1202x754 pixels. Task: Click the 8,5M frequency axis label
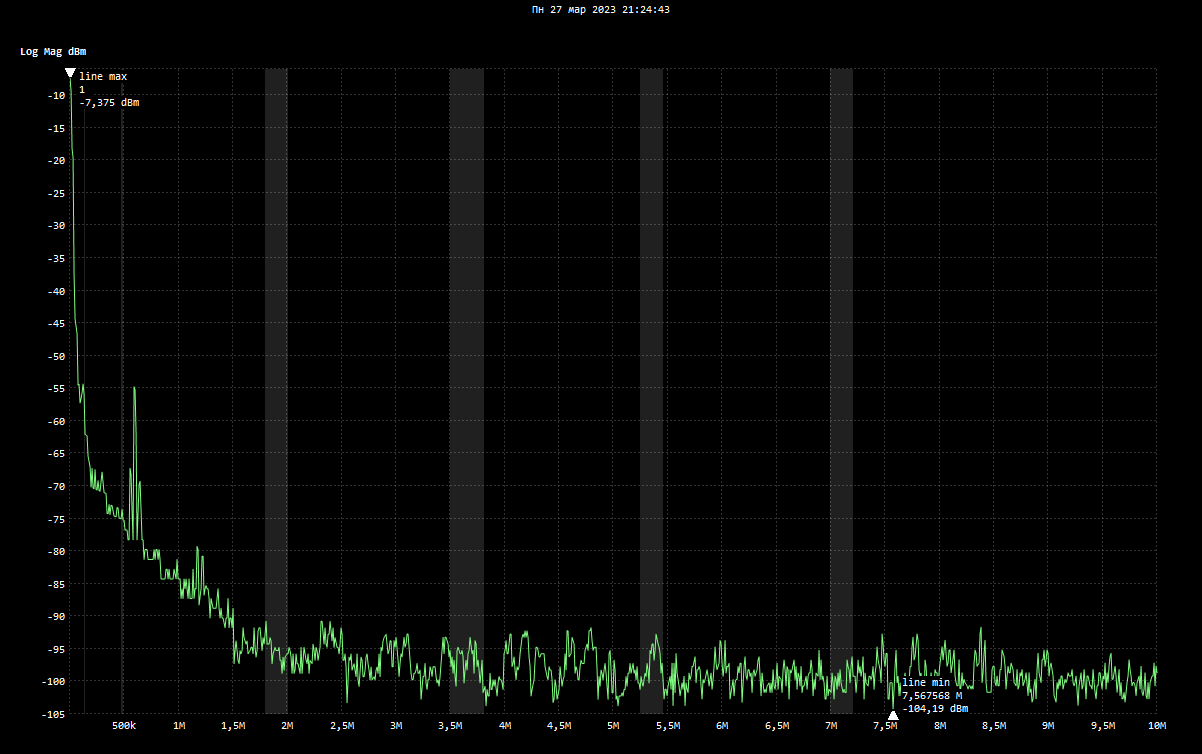pyautogui.click(x=993, y=725)
